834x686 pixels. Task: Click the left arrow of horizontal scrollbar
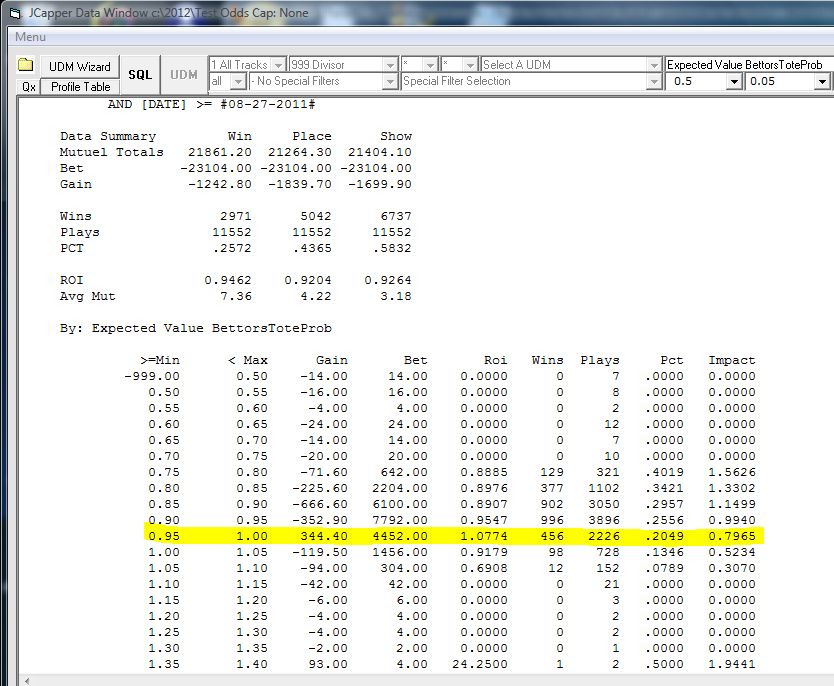[x=27, y=681]
